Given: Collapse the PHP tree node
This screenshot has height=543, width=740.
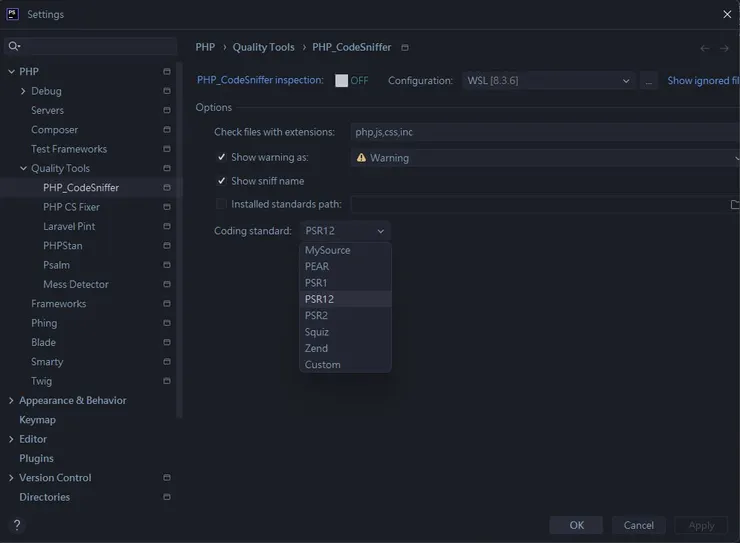Looking at the screenshot, I should point(11,71).
